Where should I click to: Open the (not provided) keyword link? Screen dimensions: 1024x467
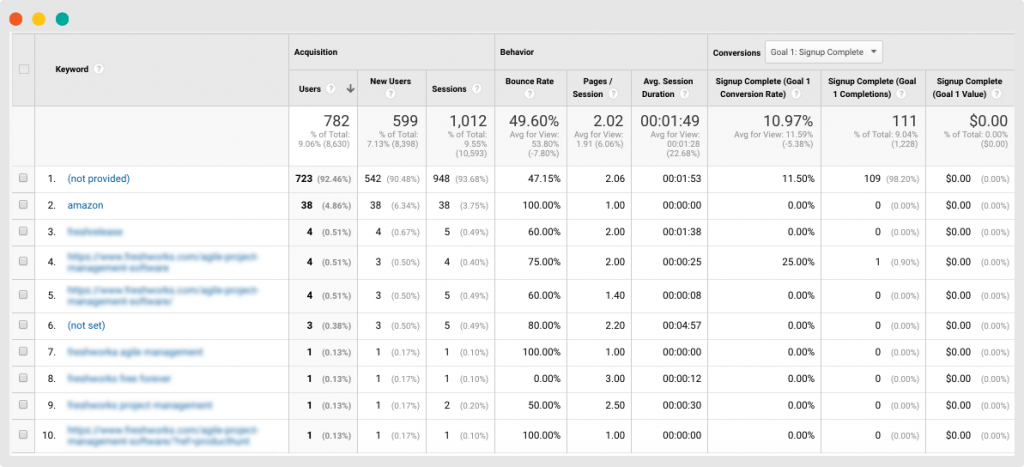point(99,178)
